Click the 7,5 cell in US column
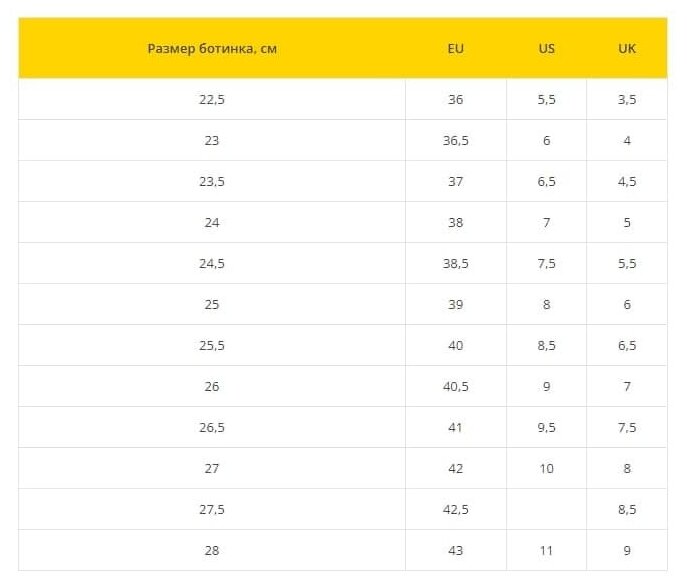This screenshot has width=687, height=588. point(546,263)
